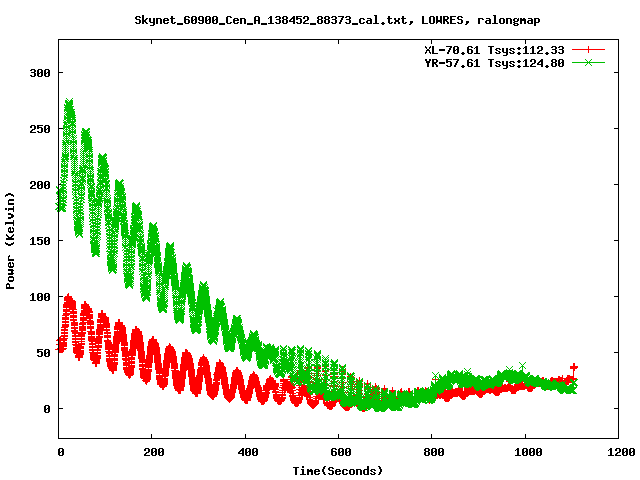Viewport: 640px width, 480px height.
Task: Click the y-axis label Power (Kelvin)
Action: point(10,241)
